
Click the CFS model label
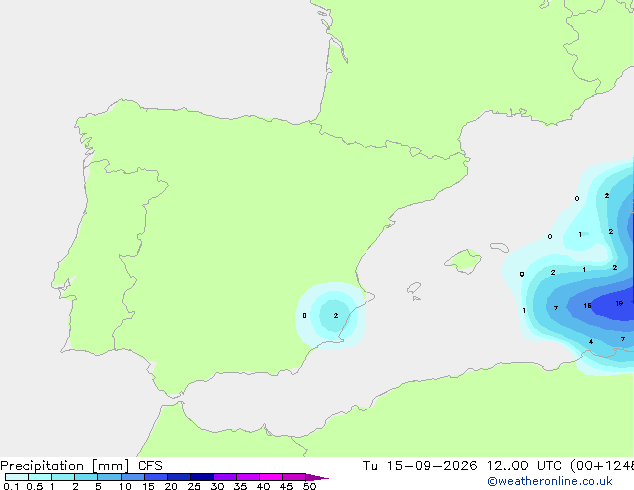pyautogui.click(x=150, y=466)
